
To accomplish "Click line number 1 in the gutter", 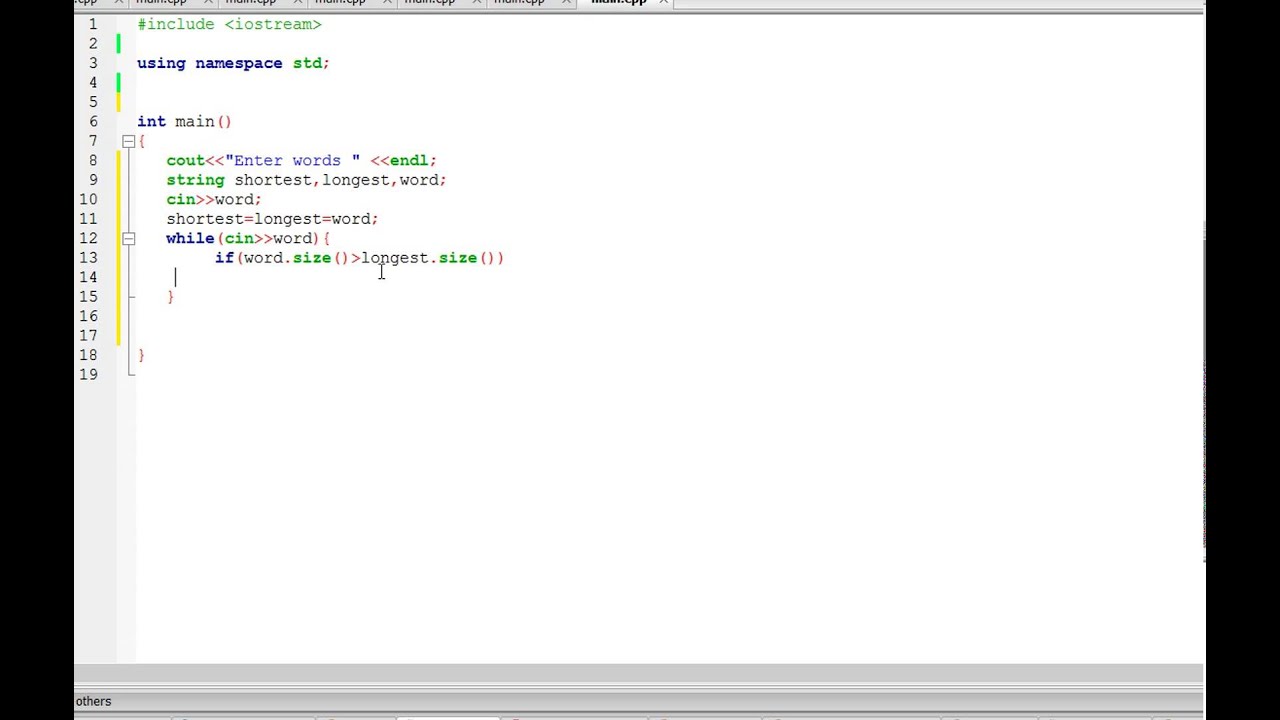I will [93, 24].
